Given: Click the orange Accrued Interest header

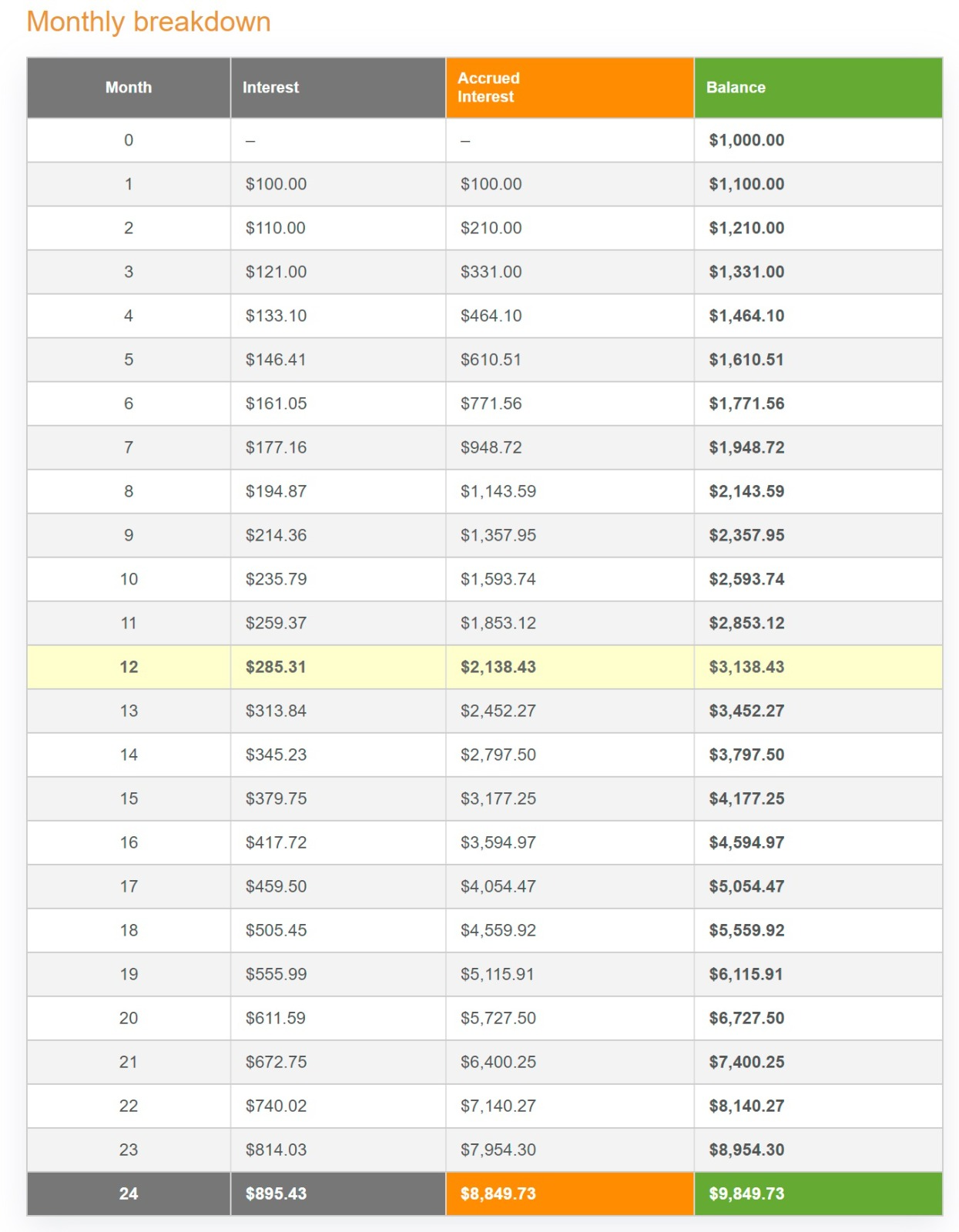Looking at the screenshot, I should point(488,88).
